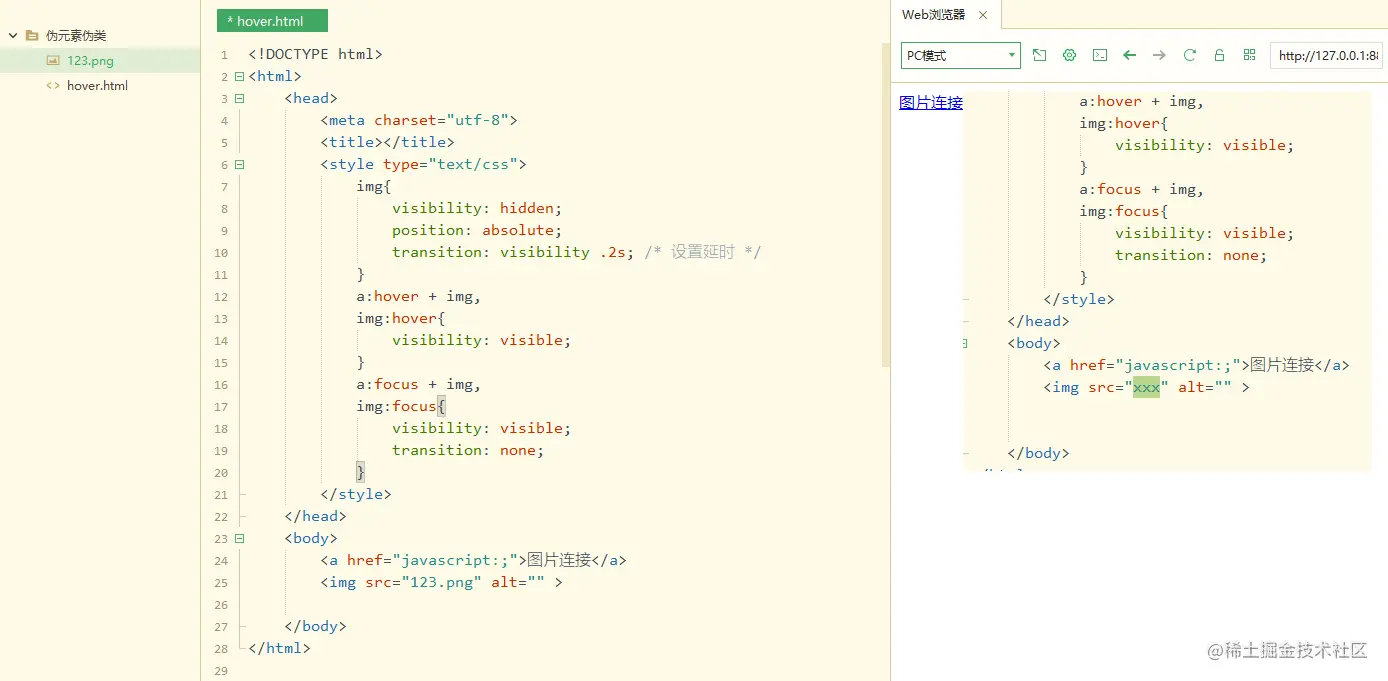
Task: Fold the <style> block at line 6
Action: point(239,164)
